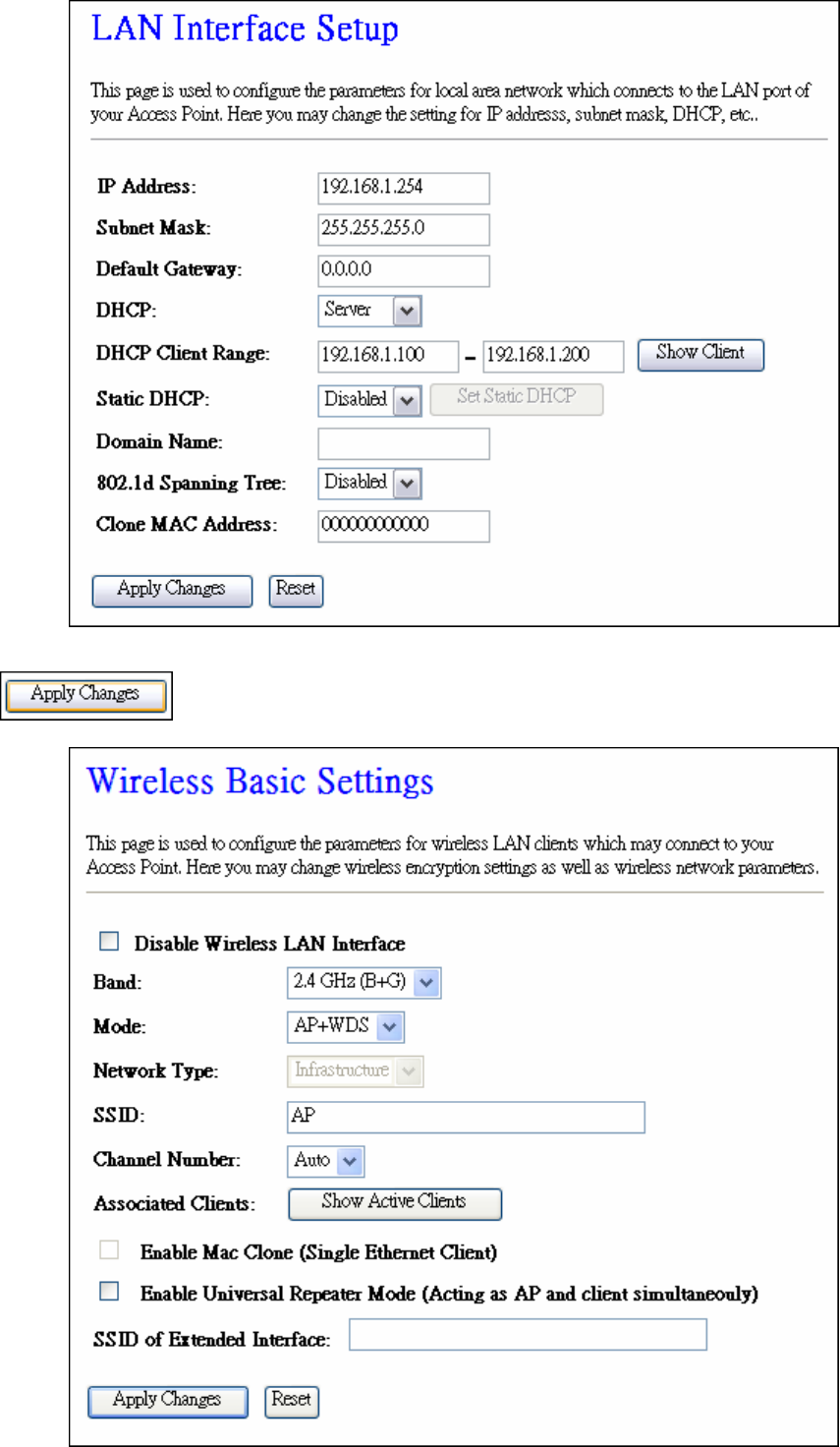Click the LAN Interface Setup heading
Image resolution: width=840 pixels, height=1447 pixels.
point(245,29)
